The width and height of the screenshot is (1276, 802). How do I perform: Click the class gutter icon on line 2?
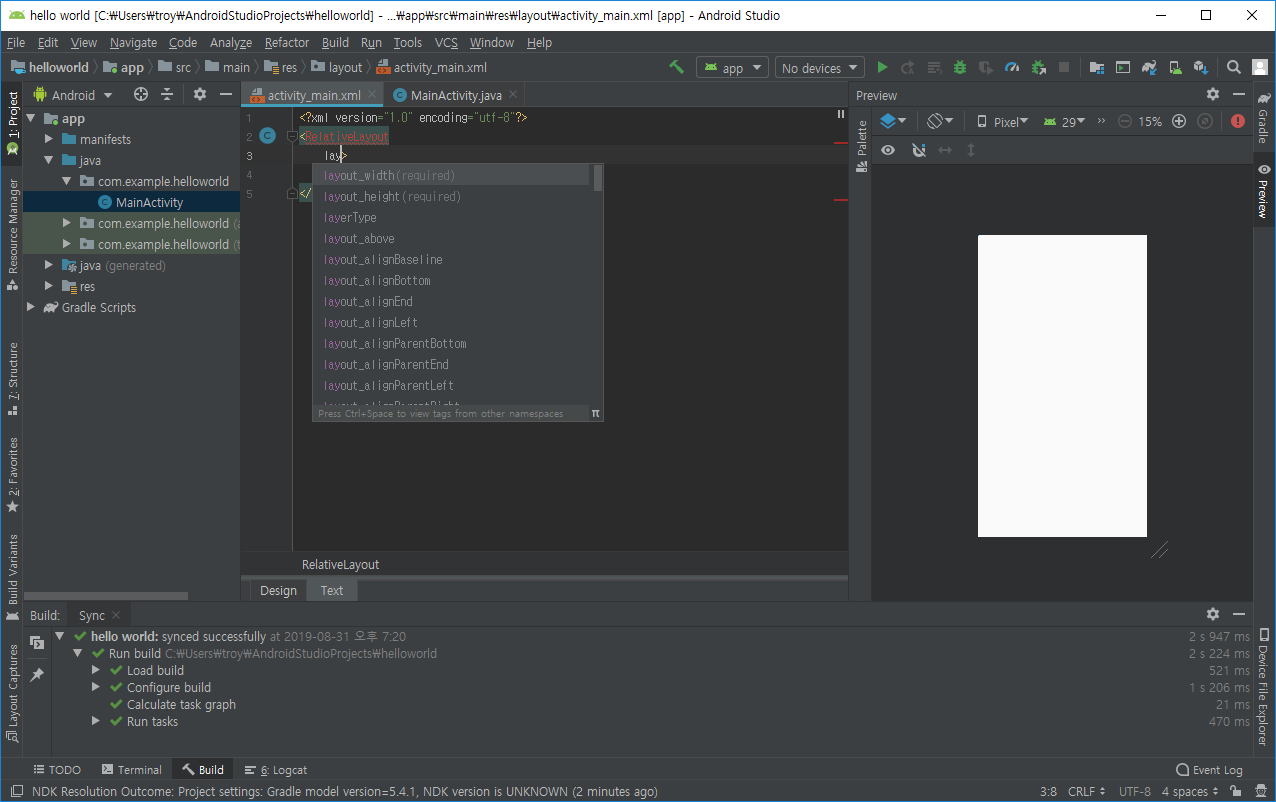tap(267, 136)
